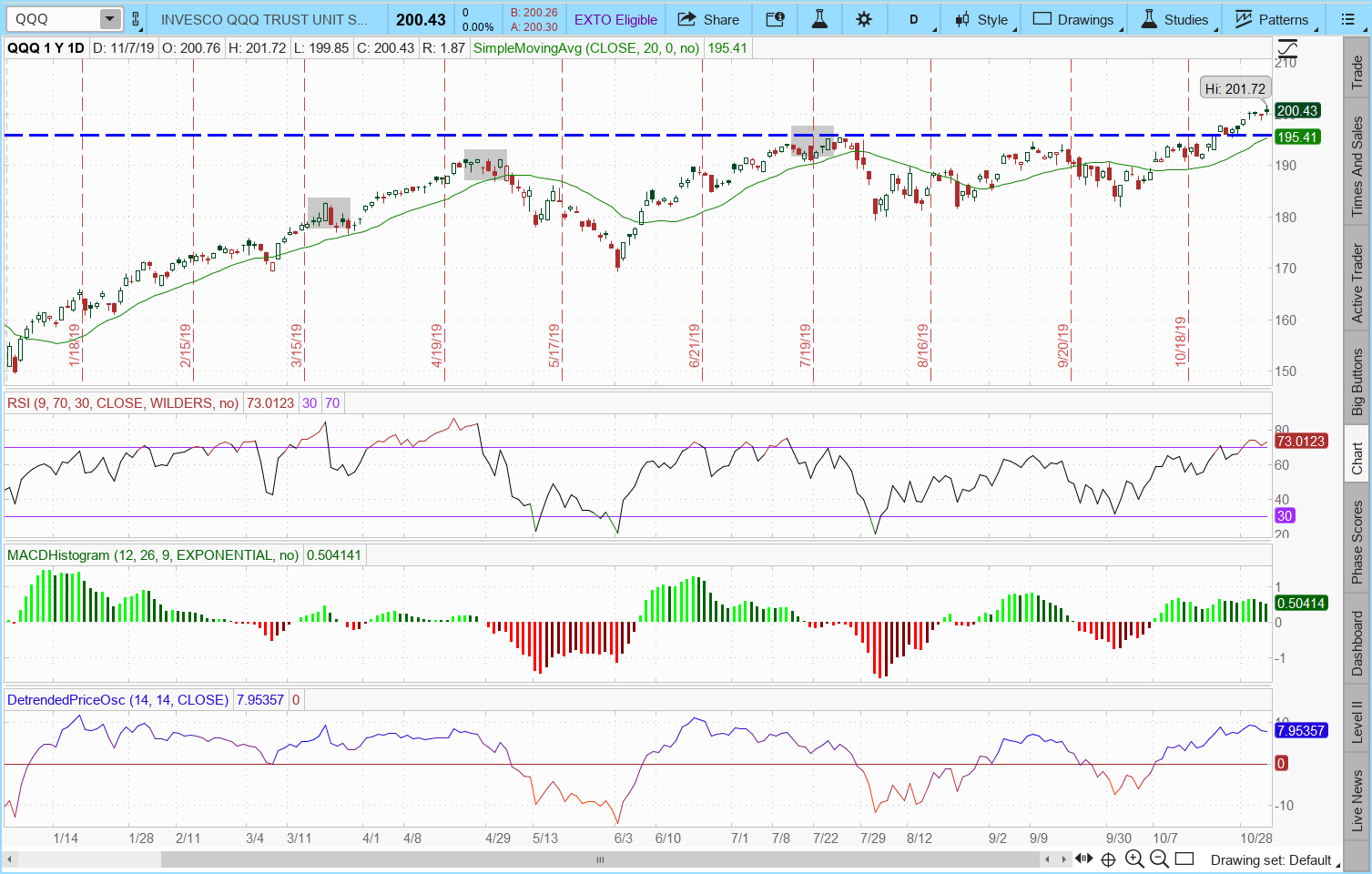Click the Share button

(x=709, y=19)
